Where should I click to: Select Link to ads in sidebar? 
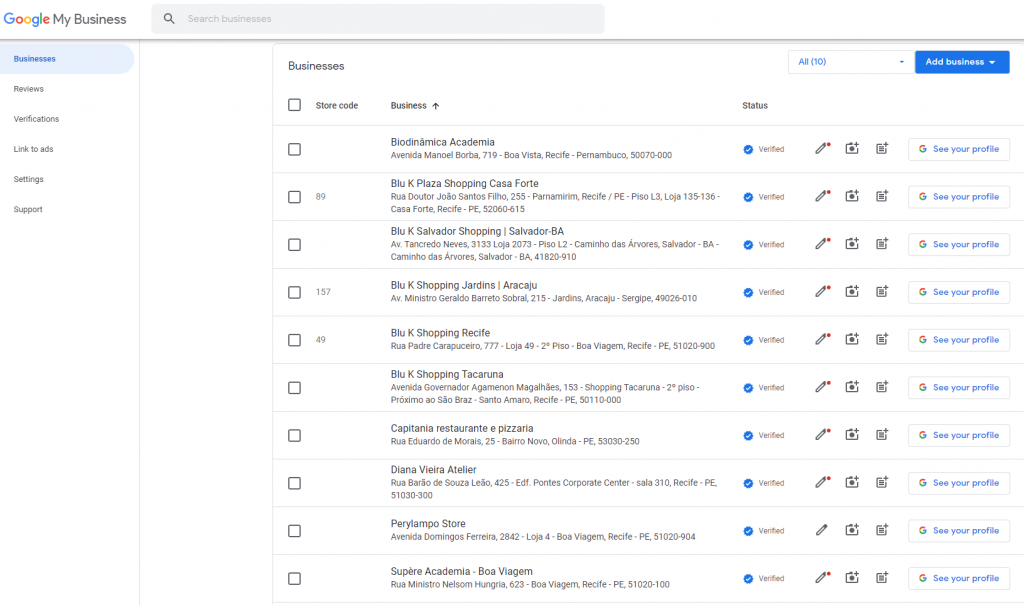[x=34, y=149]
